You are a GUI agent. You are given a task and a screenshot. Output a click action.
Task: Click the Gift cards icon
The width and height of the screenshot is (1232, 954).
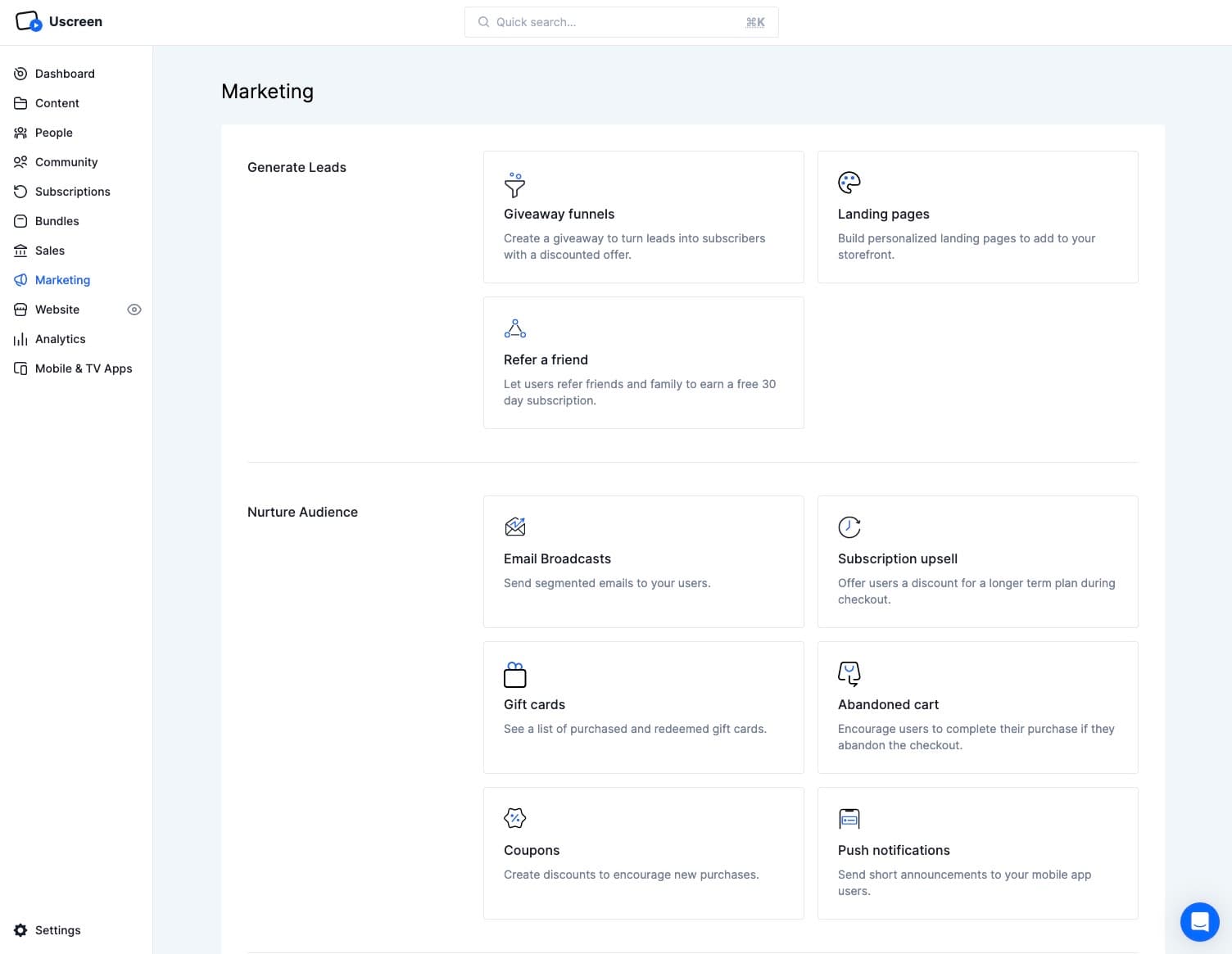[514, 675]
